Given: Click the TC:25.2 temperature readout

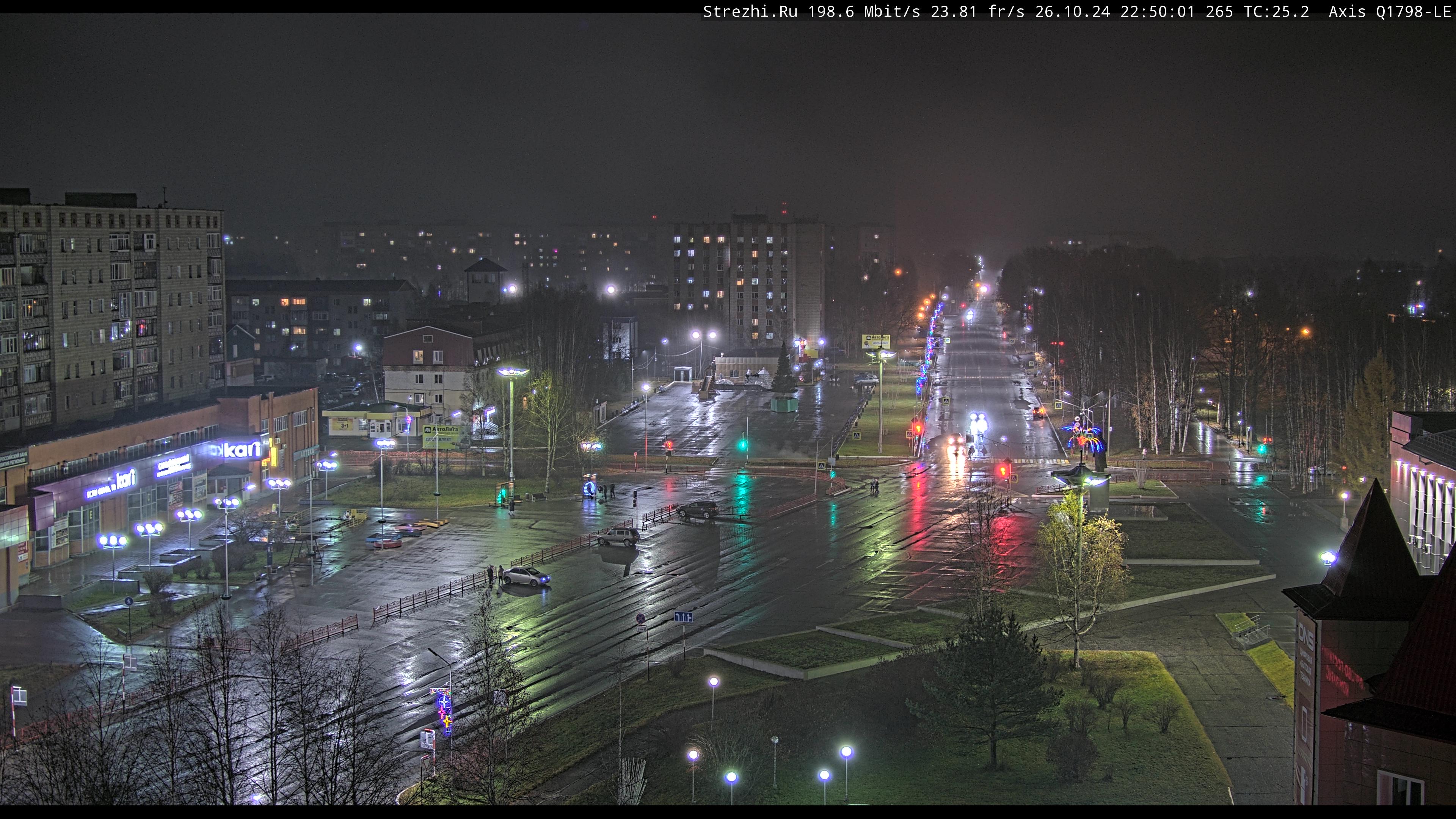Looking at the screenshot, I should 1276,12.
